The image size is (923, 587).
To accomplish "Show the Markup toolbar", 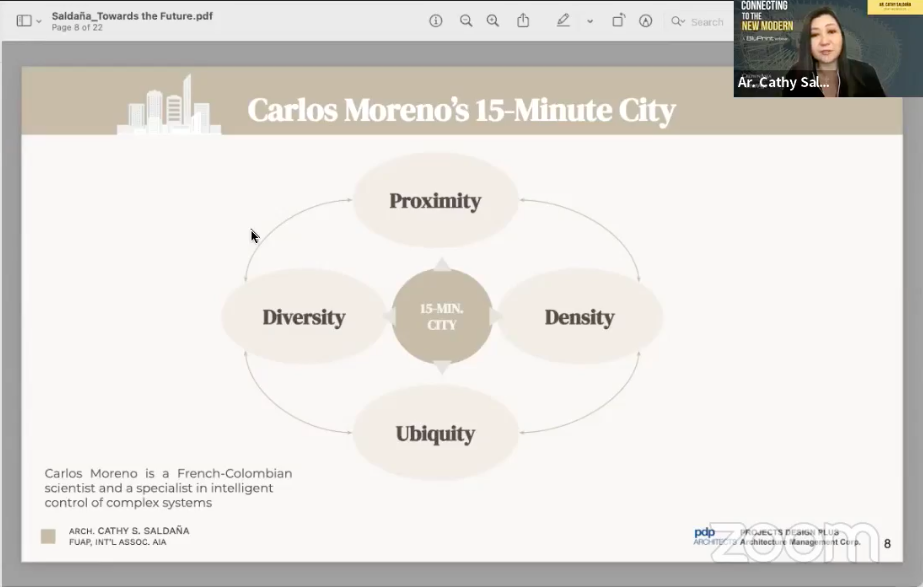I will tap(646, 21).
